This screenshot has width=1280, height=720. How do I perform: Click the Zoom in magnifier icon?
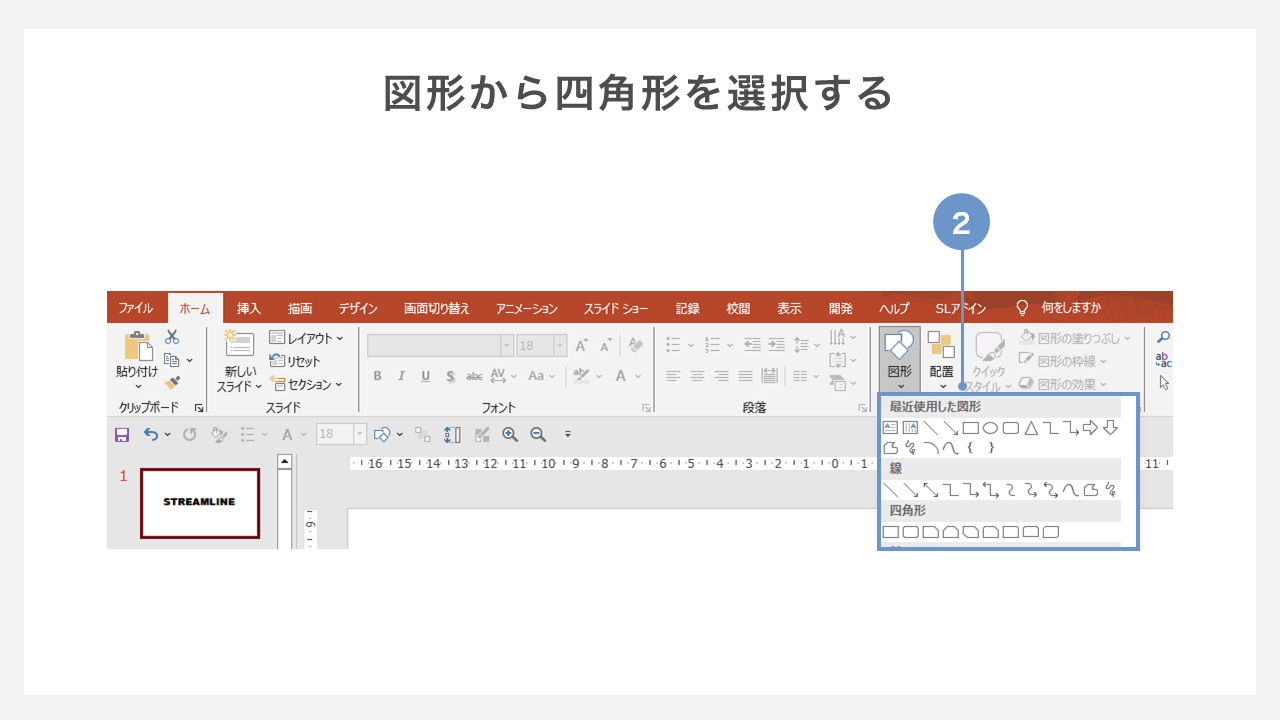pyautogui.click(x=510, y=434)
